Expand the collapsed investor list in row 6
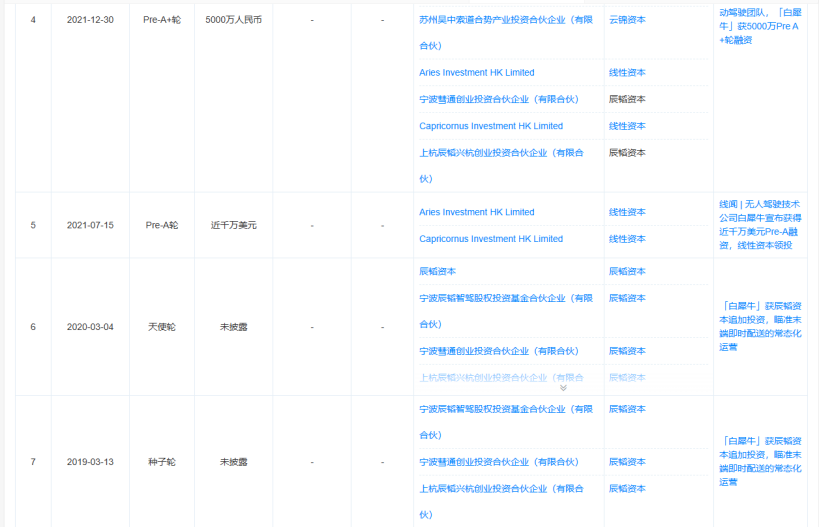The height and width of the screenshot is (528, 820). [563, 388]
